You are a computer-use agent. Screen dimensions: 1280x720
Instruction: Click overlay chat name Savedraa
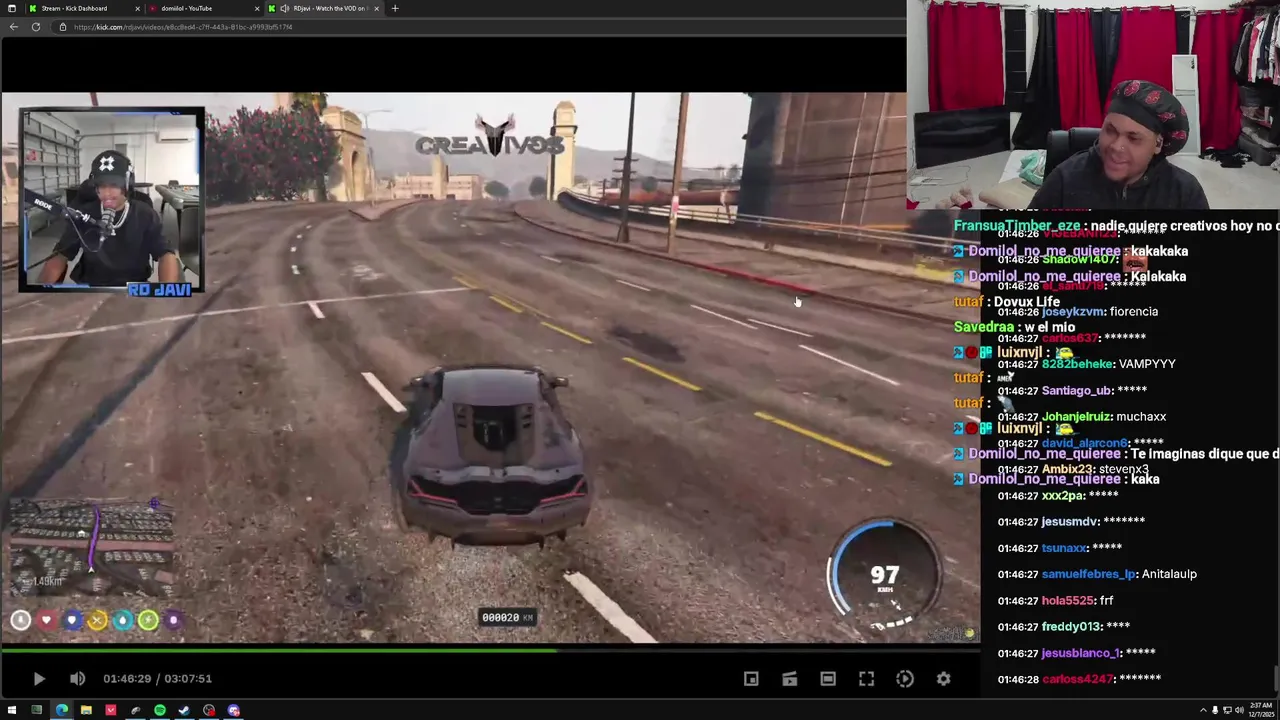(x=984, y=327)
